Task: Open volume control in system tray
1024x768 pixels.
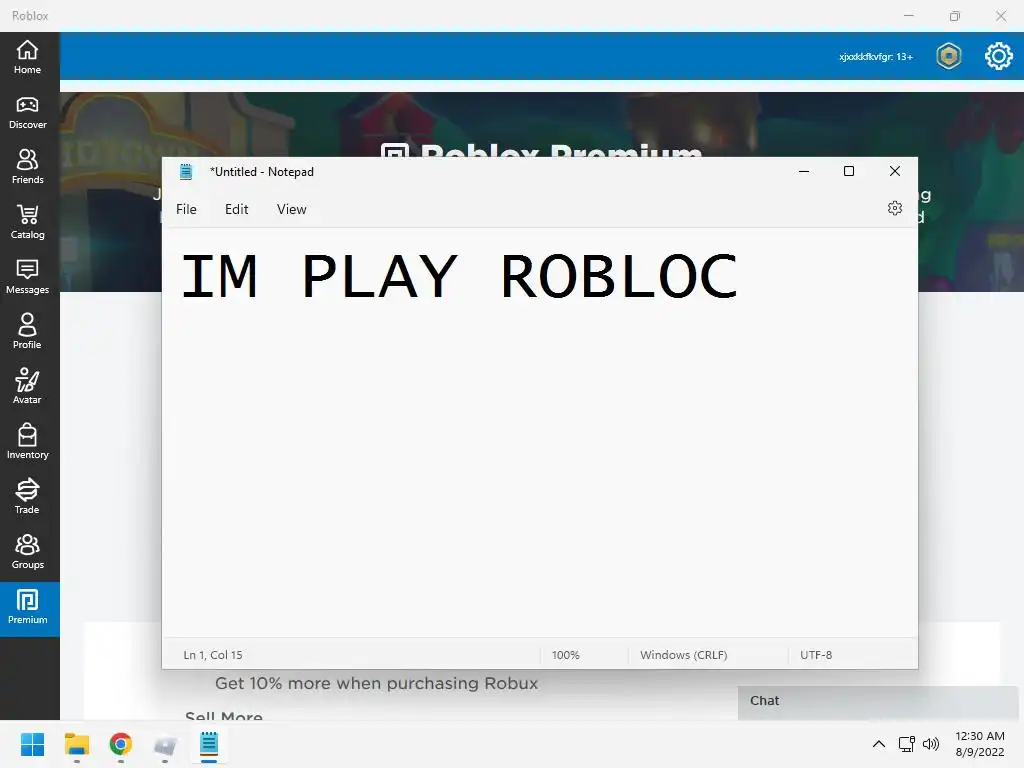Action: [x=931, y=744]
